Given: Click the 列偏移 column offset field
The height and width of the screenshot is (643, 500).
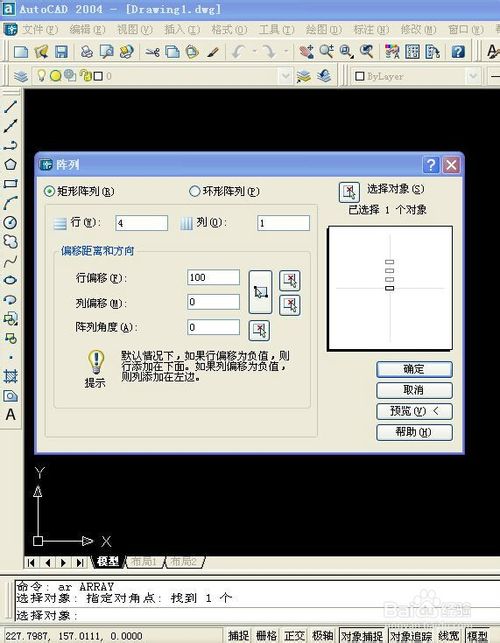Looking at the screenshot, I should click(213, 302).
